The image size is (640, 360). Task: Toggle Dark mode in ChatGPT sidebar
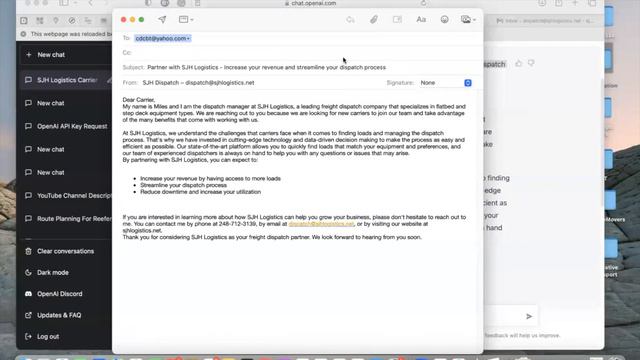tap(47, 273)
